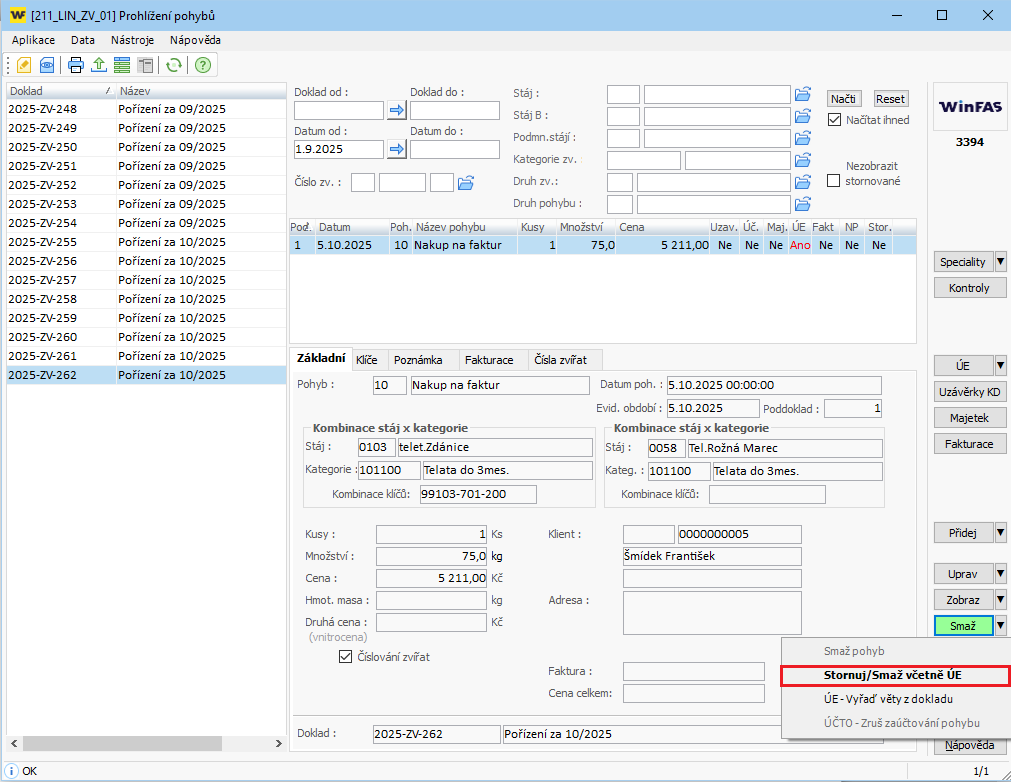Click the blue arrow beside Datum od

(396, 149)
